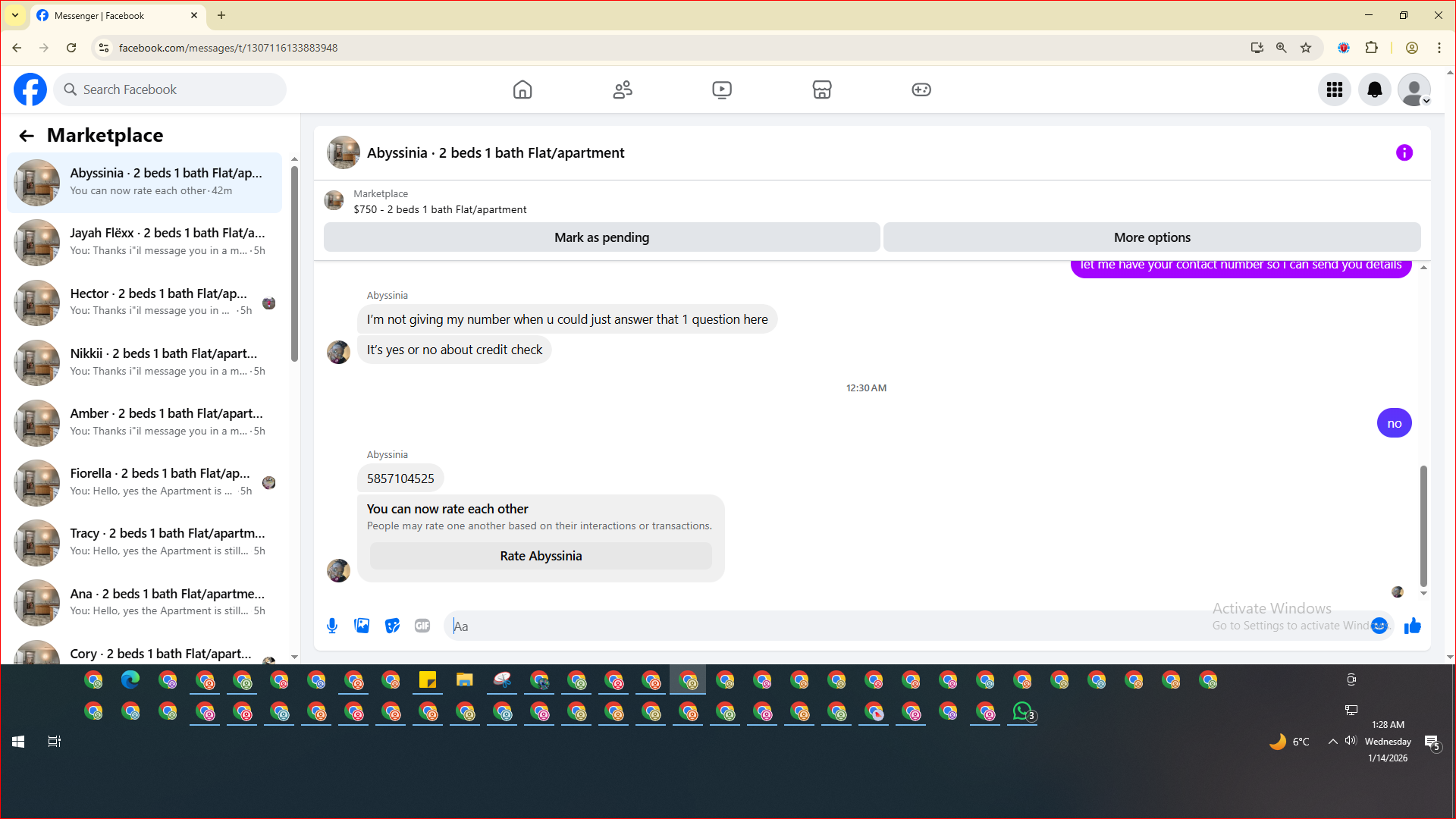
Task: Click Mark as pending button
Action: pos(601,237)
